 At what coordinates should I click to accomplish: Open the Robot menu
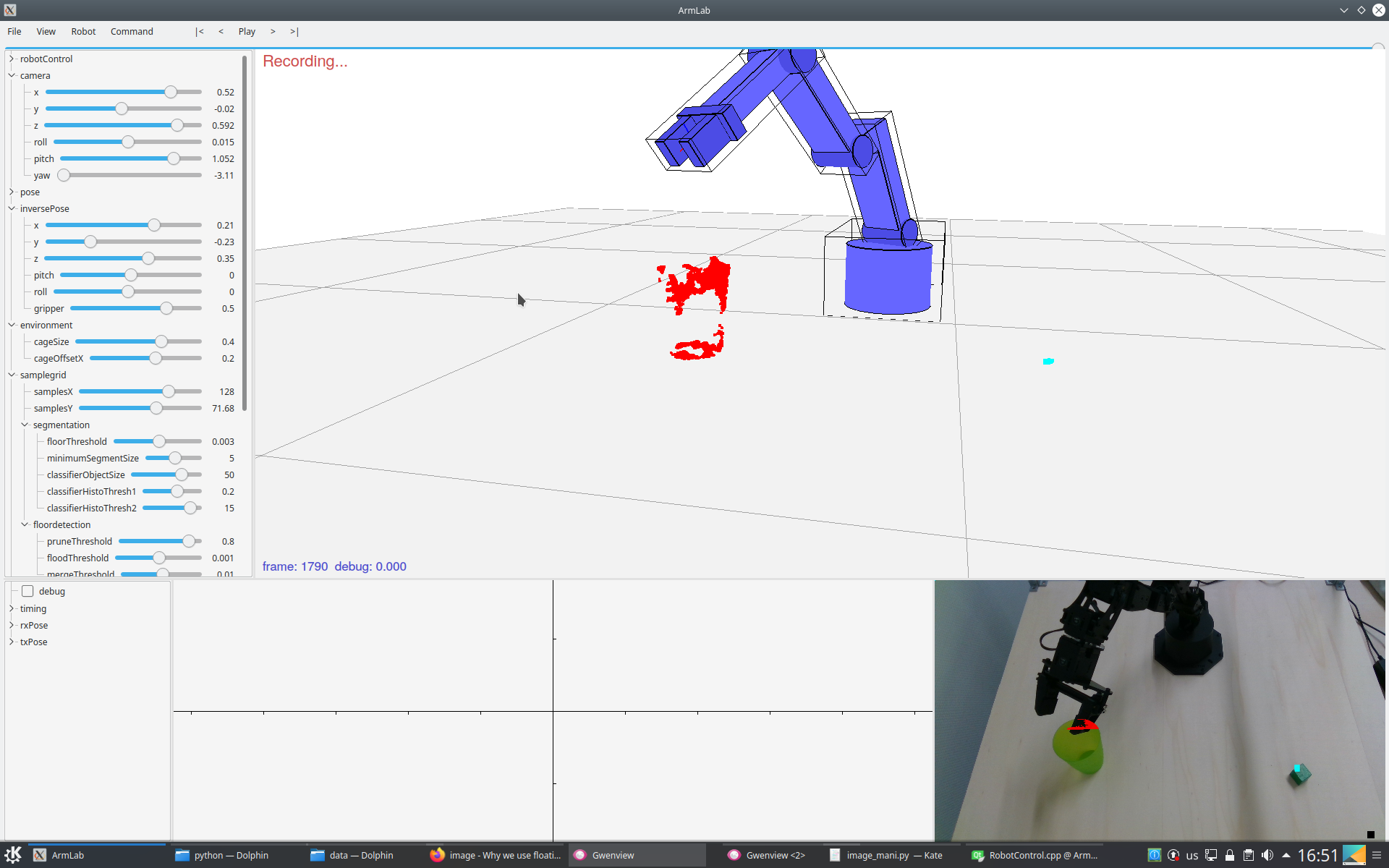click(x=83, y=32)
